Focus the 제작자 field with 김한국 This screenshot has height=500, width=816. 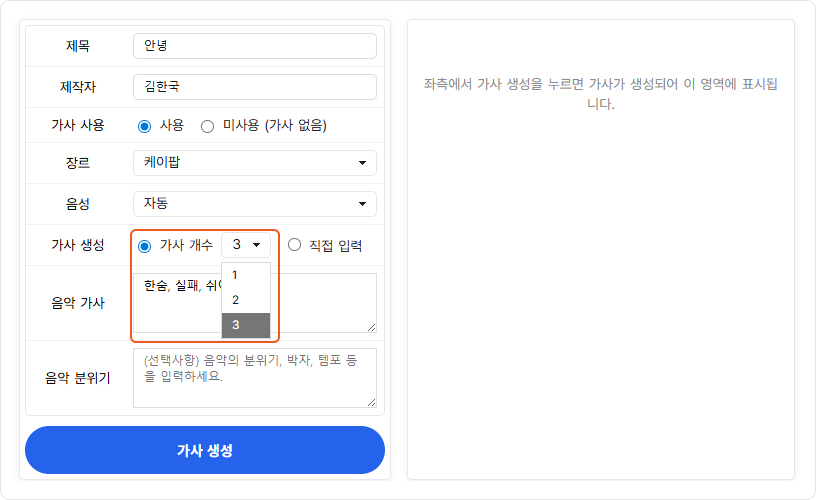click(254, 87)
